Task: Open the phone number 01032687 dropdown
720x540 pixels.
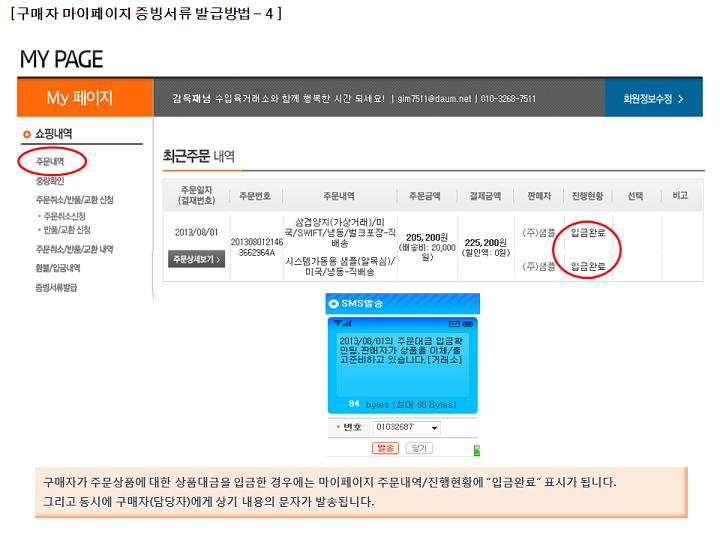Action: tap(434, 428)
